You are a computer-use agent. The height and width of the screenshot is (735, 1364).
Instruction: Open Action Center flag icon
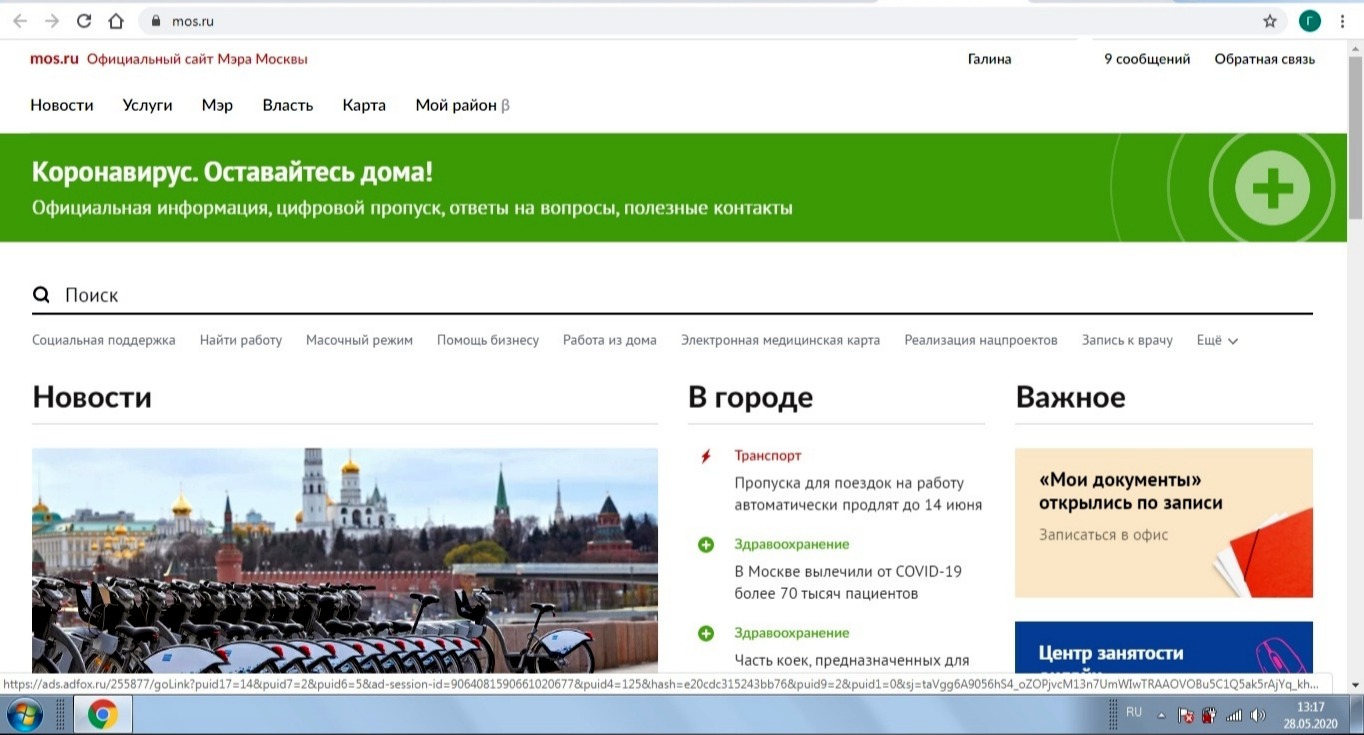[x=1185, y=715]
